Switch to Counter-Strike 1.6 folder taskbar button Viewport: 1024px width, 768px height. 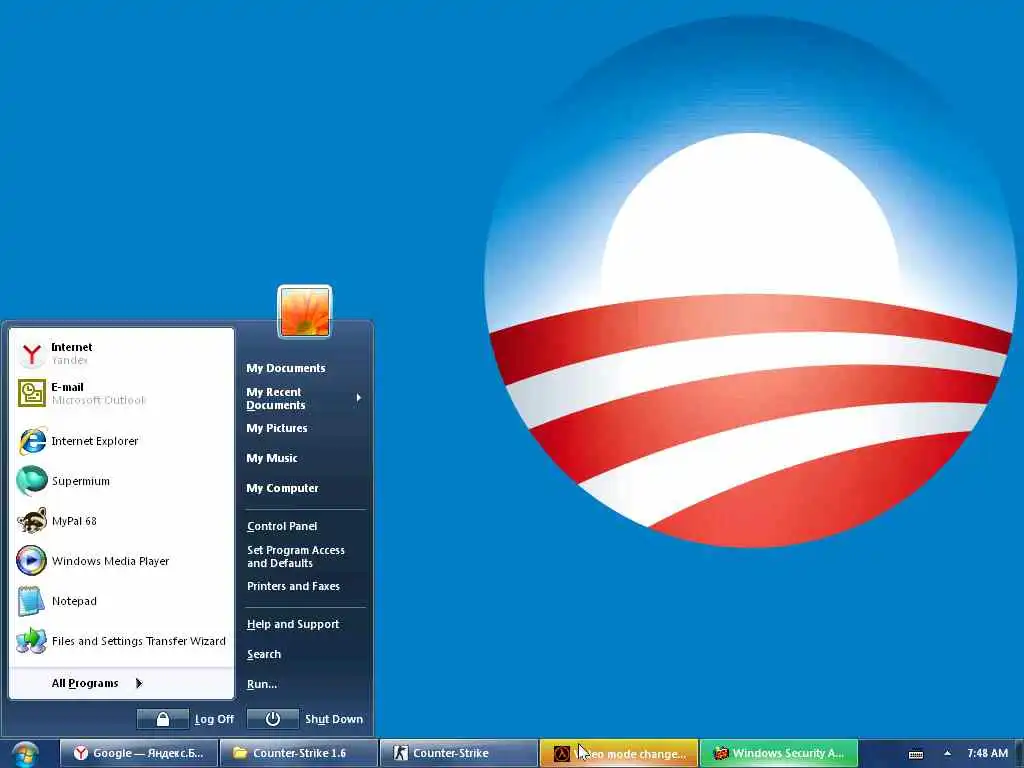tap(299, 753)
